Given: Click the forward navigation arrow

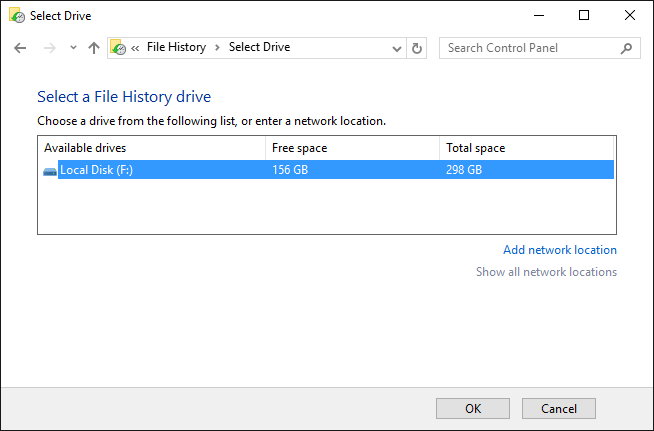Looking at the screenshot, I should click(x=50, y=48).
